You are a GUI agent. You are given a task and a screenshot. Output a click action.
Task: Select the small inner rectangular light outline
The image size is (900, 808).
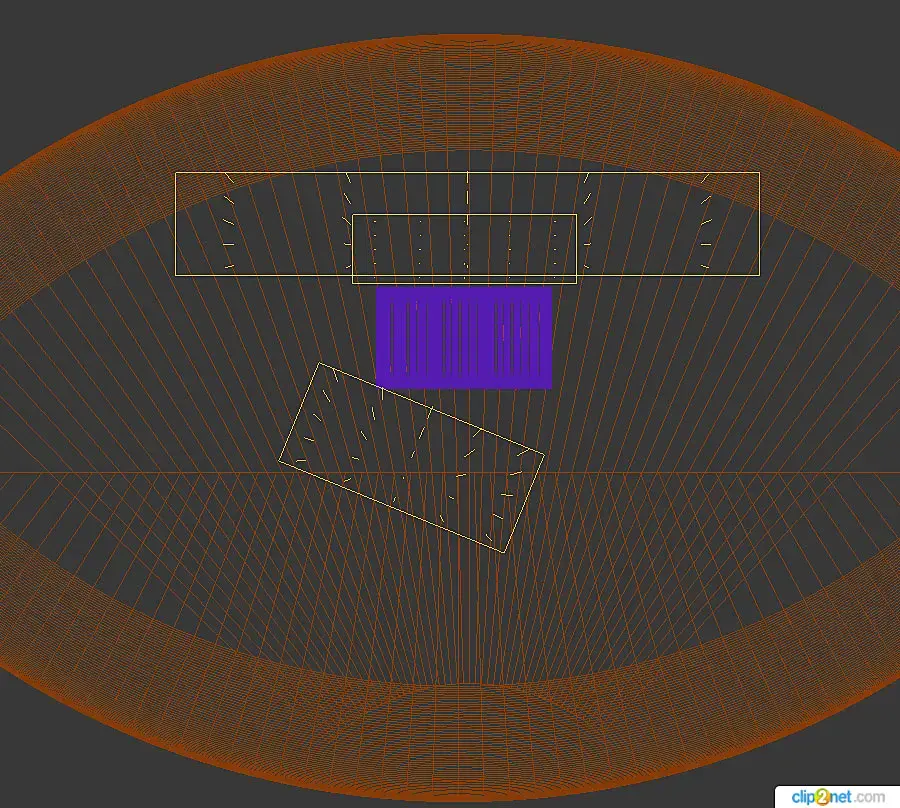464,248
